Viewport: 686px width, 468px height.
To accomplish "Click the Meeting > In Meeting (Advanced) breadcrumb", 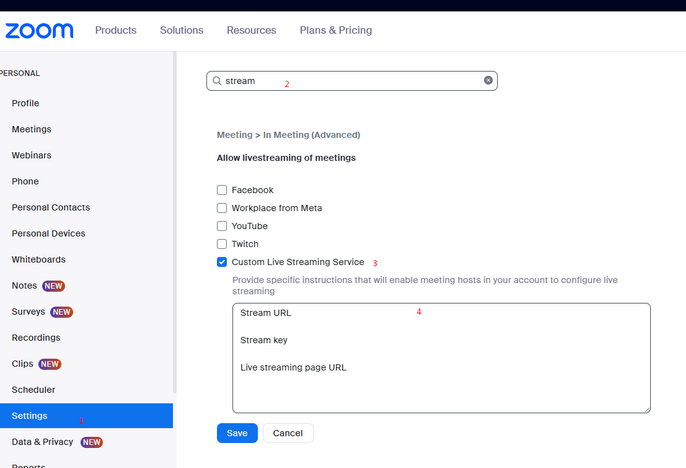I will coord(288,135).
